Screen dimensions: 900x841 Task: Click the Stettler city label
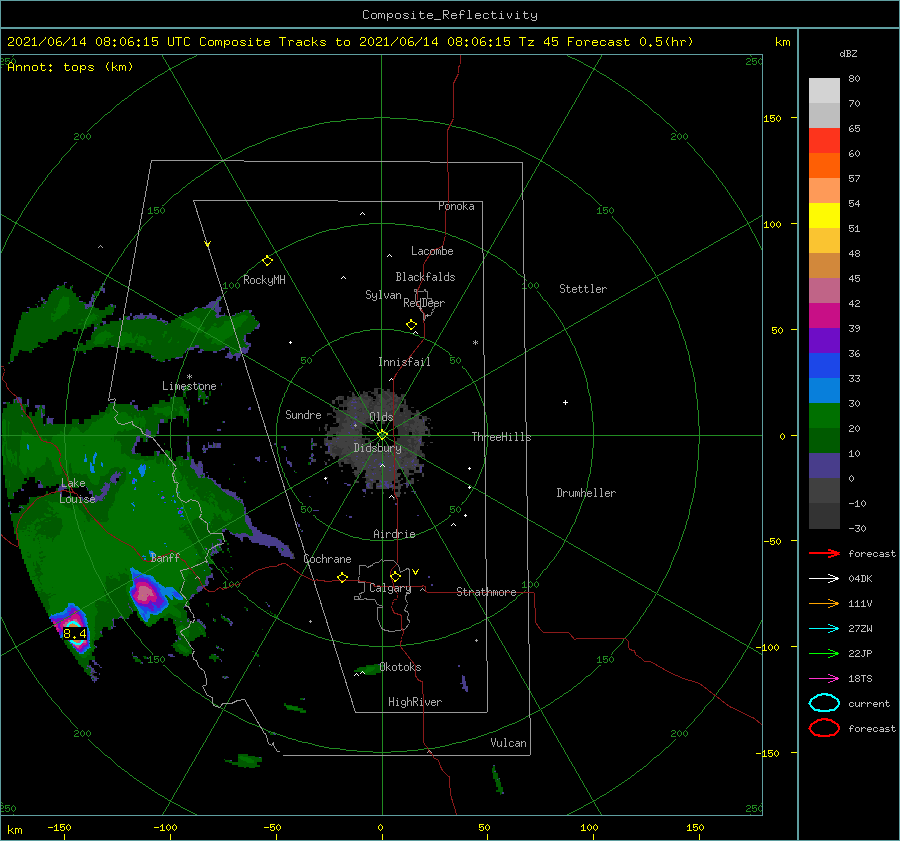pos(583,289)
